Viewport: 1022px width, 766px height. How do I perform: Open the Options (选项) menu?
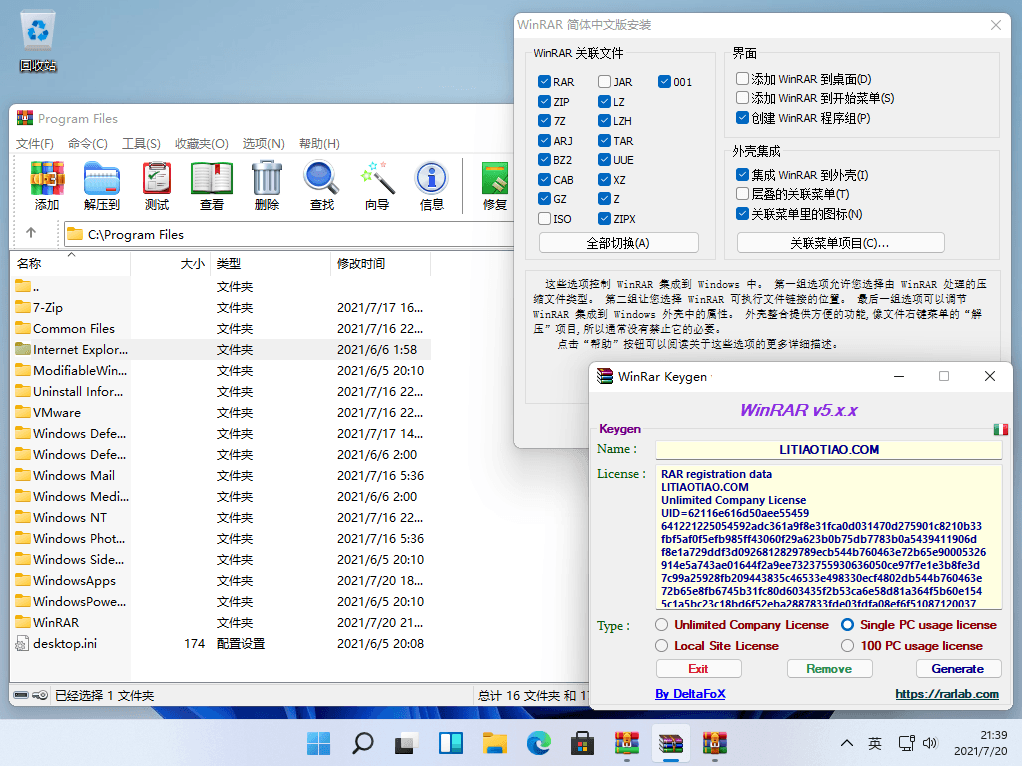coord(263,143)
